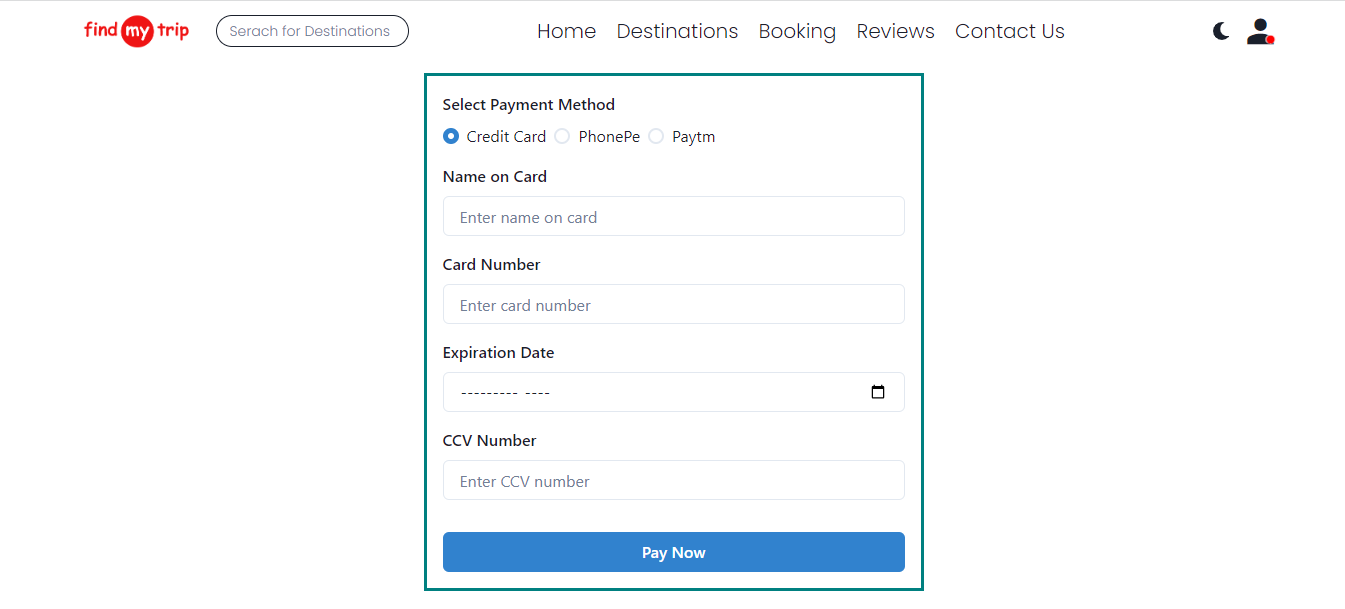The width and height of the screenshot is (1345, 609).
Task: Click the findmytrip logo
Action: coord(136,30)
